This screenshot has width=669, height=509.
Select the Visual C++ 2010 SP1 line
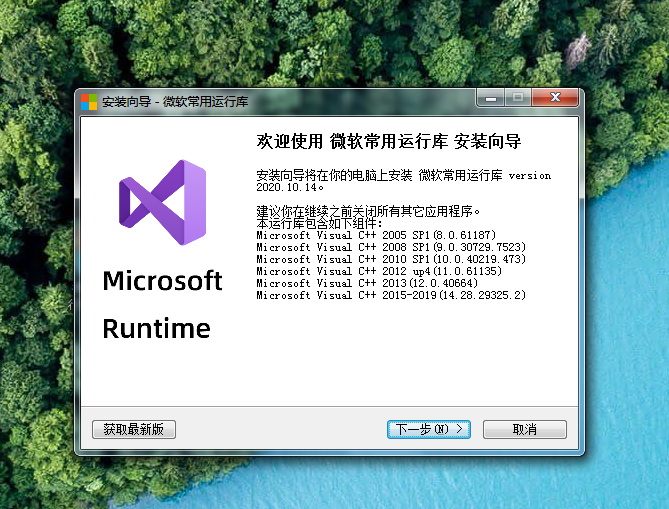pyautogui.click(x=391, y=259)
